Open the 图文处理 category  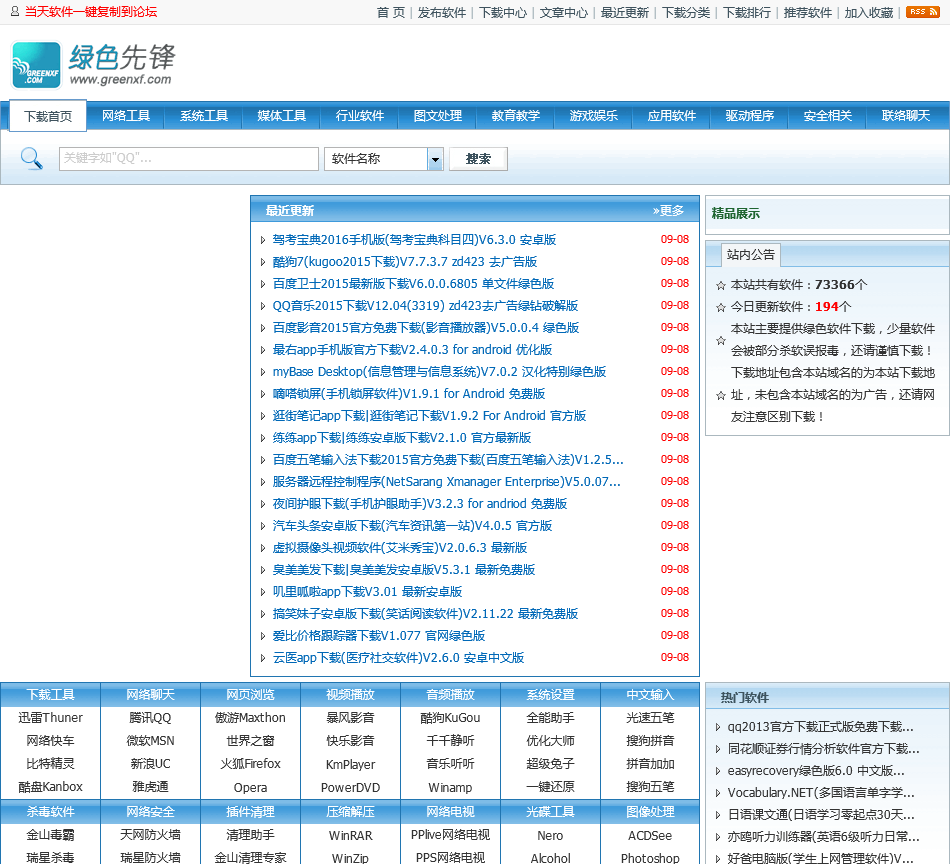pos(437,116)
